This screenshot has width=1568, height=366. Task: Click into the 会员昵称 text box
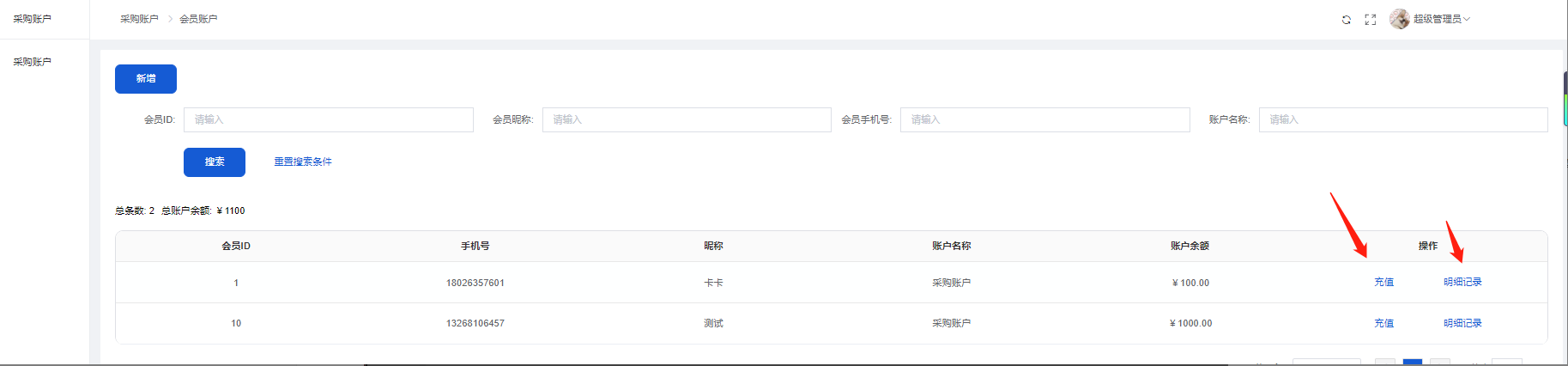coord(686,119)
